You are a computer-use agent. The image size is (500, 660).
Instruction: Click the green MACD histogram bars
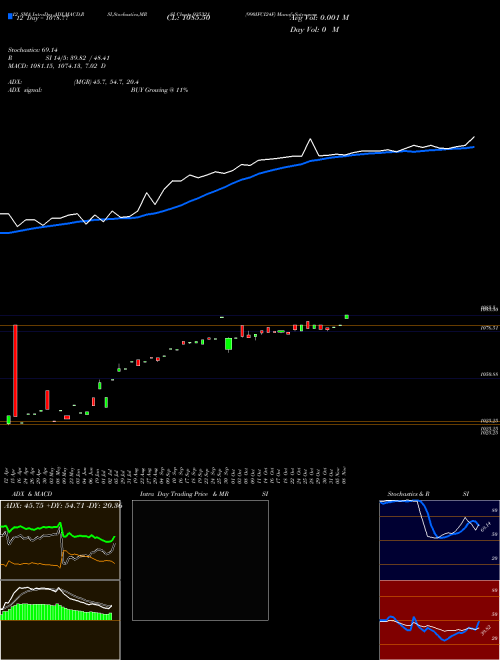(56, 612)
